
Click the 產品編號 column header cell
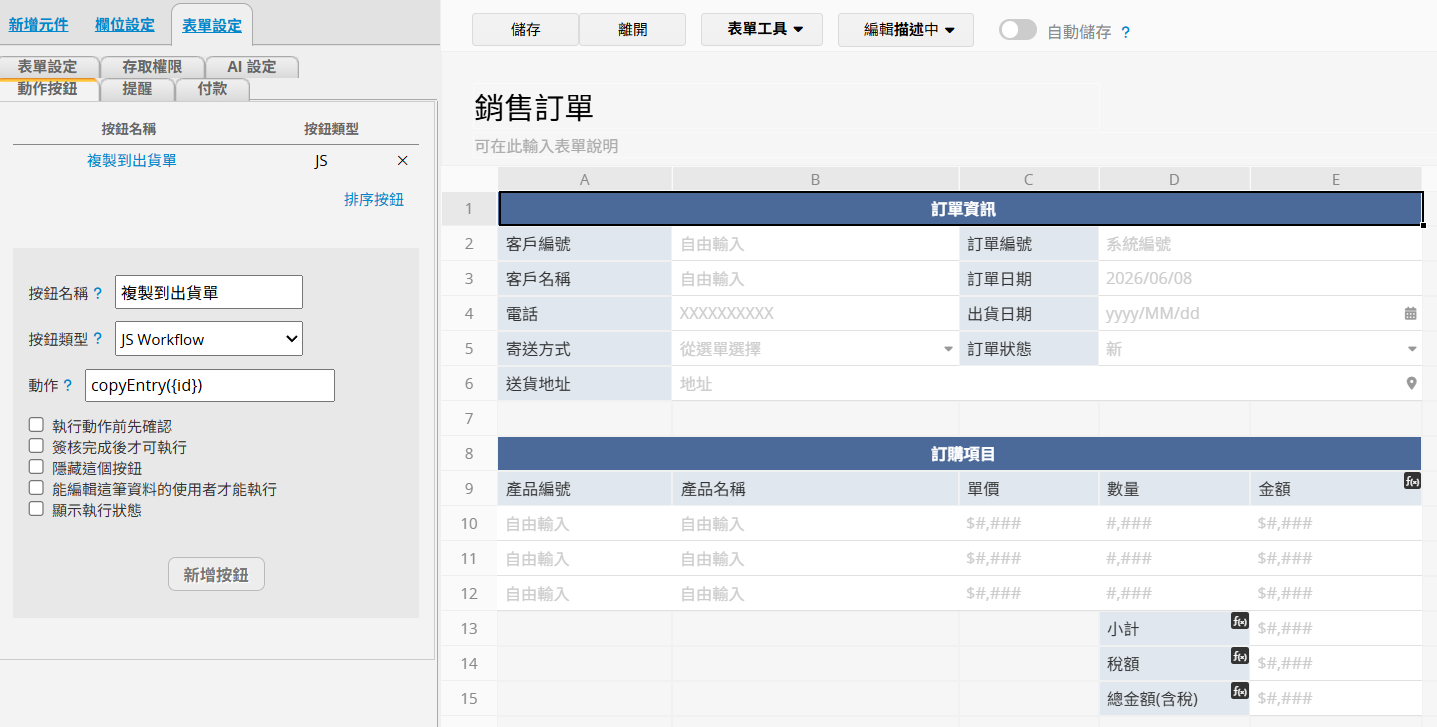(585, 489)
